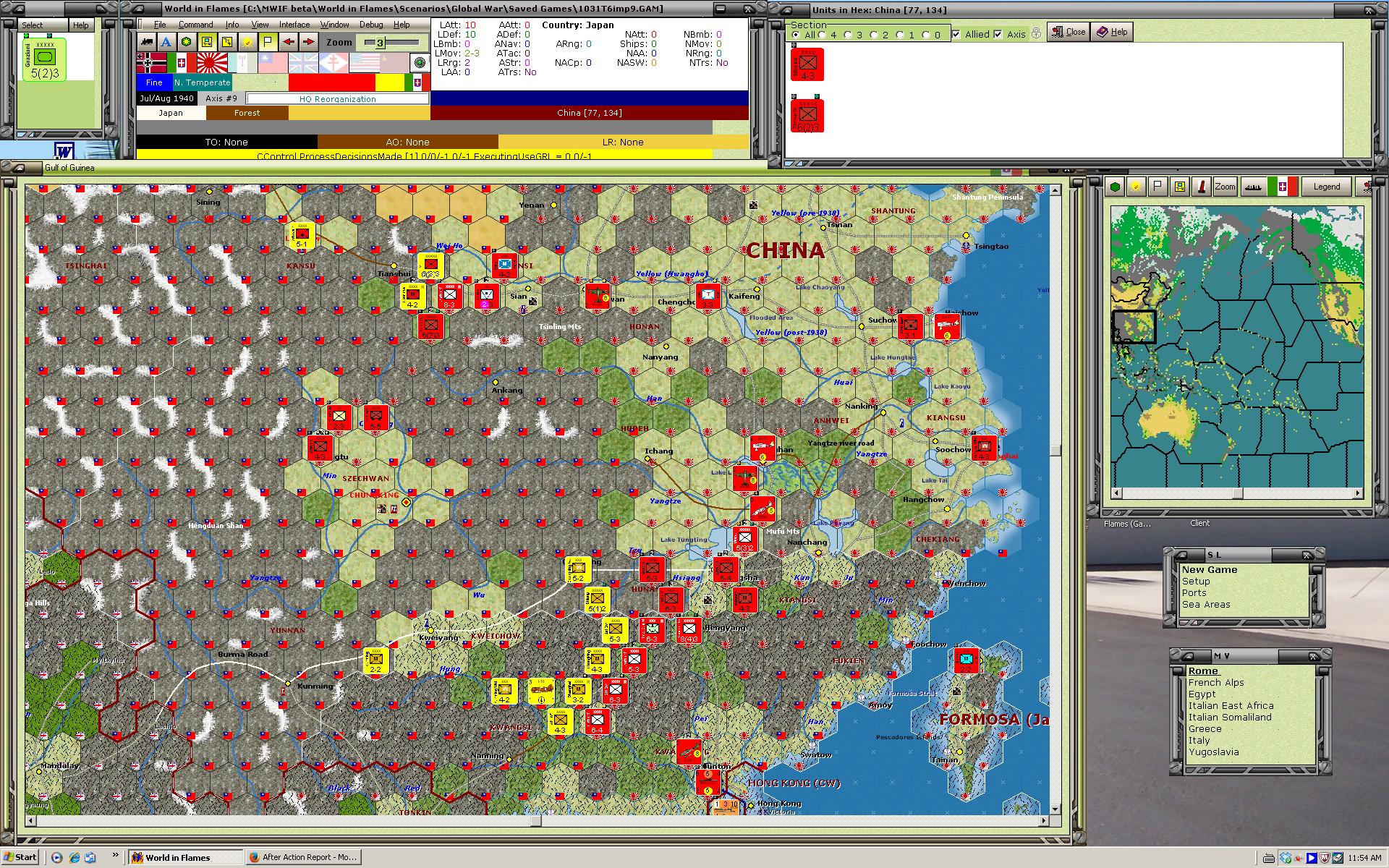Select section 4 radio button
1389x868 pixels.
[823, 35]
